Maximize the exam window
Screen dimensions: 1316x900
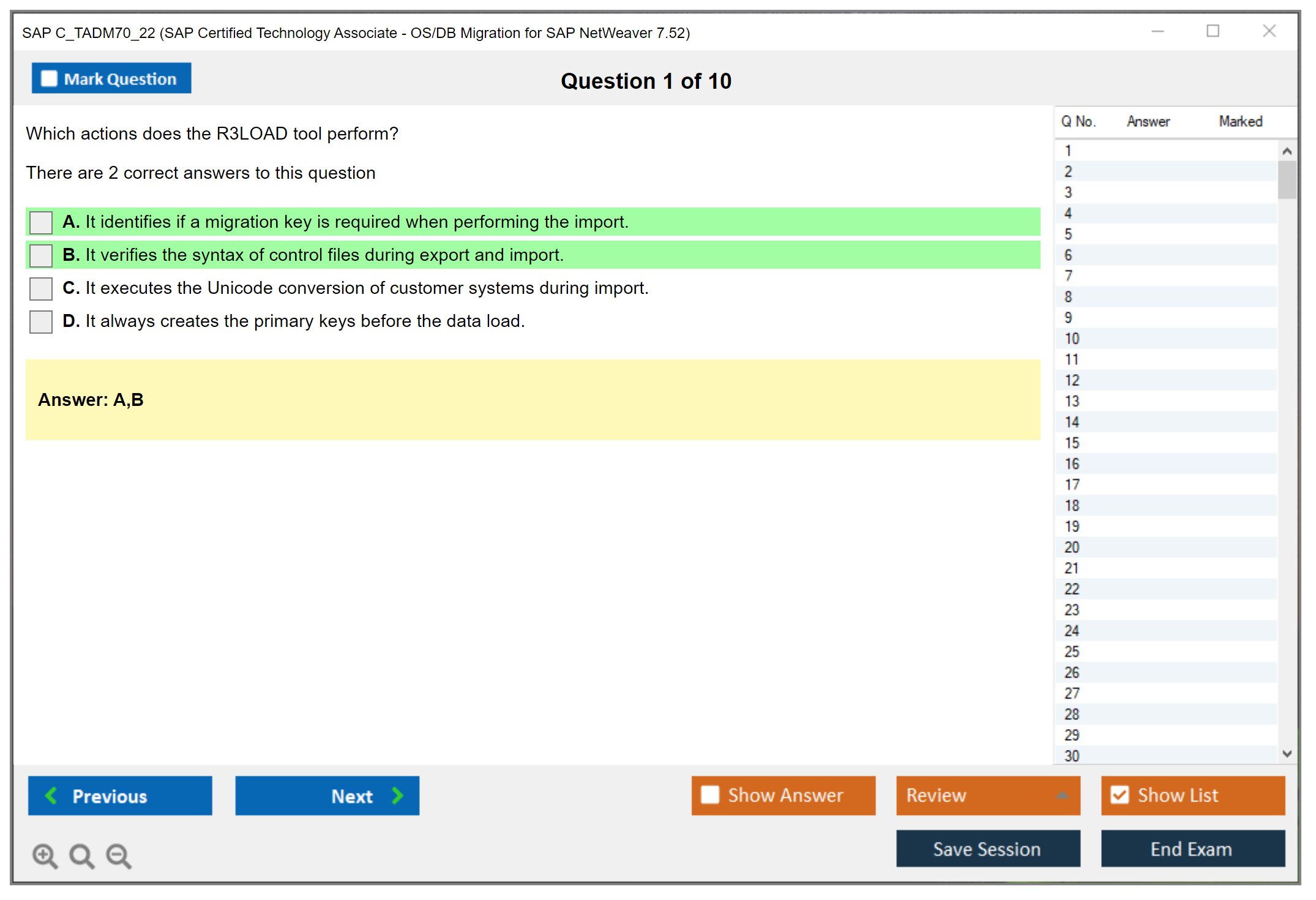click(x=1213, y=31)
